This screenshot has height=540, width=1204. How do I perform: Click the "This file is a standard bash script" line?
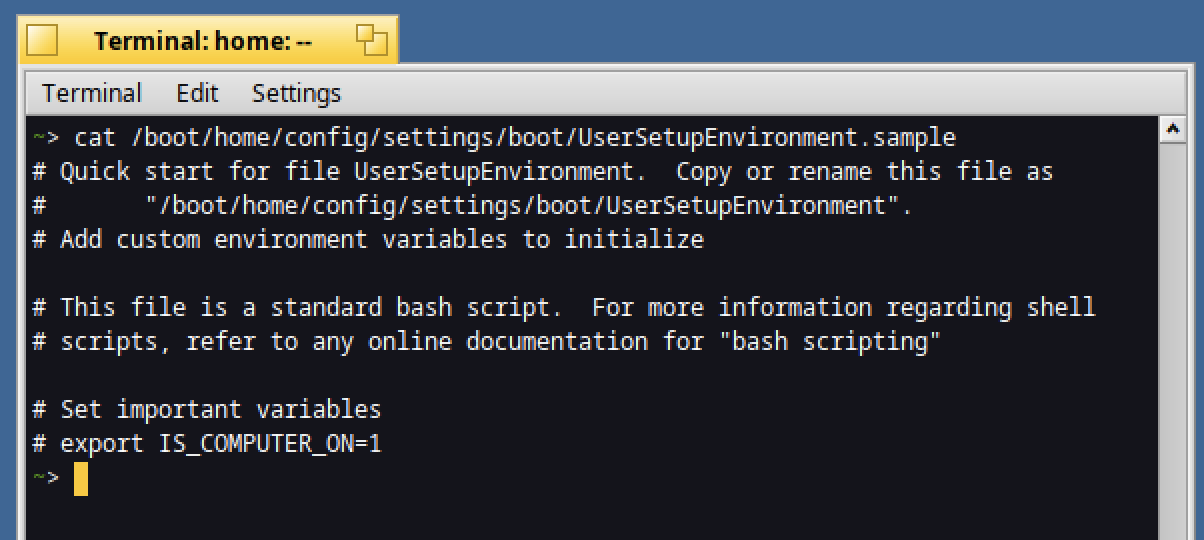coord(564,307)
